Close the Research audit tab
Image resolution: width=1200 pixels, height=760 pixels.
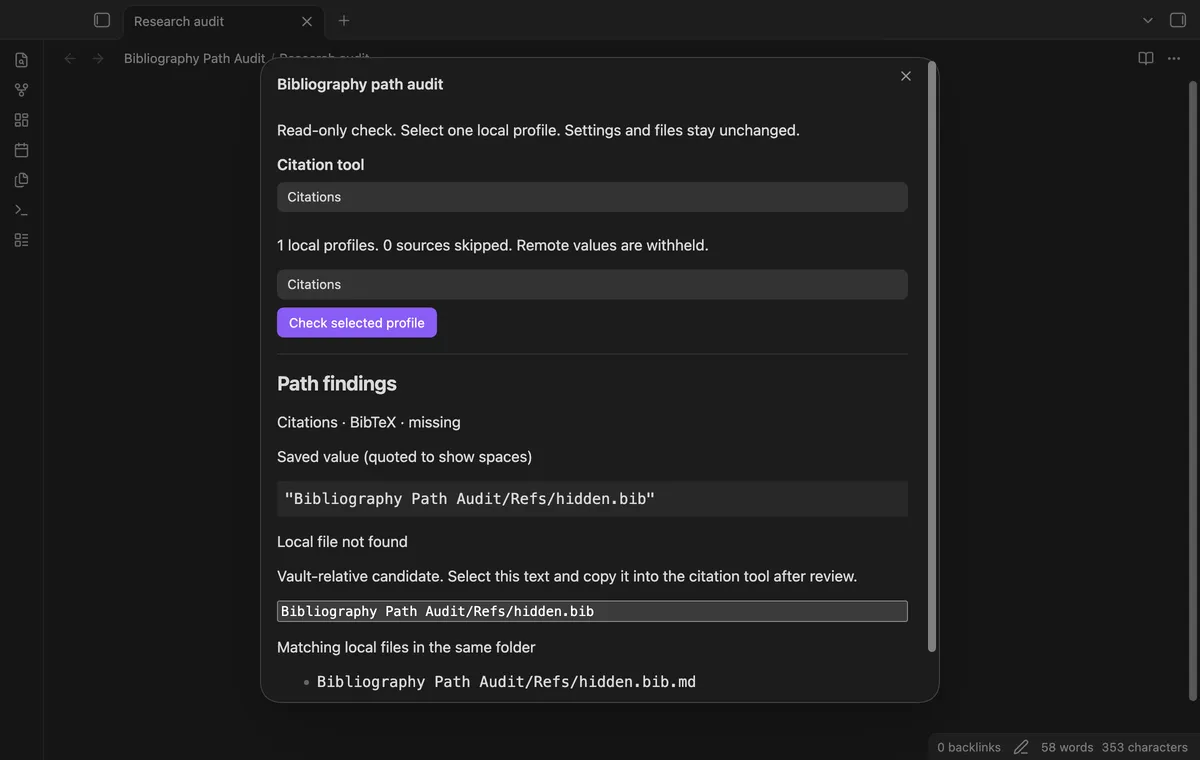click(307, 21)
